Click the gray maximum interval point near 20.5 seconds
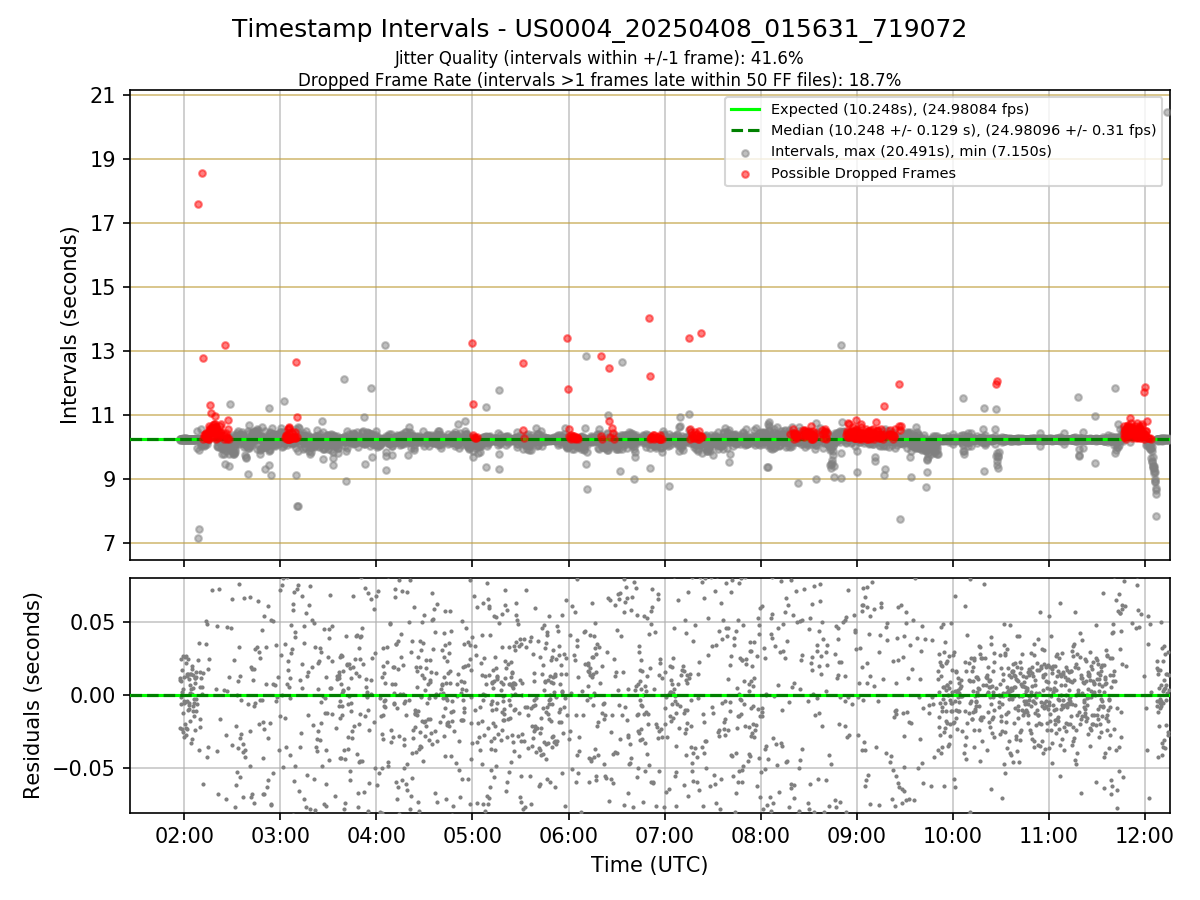Image resolution: width=1200 pixels, height=900 pixels. (1167, 112)
